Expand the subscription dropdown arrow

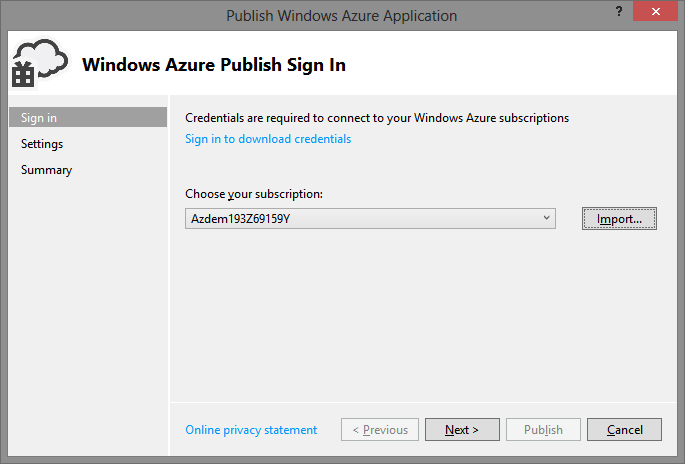coord(546,218)
